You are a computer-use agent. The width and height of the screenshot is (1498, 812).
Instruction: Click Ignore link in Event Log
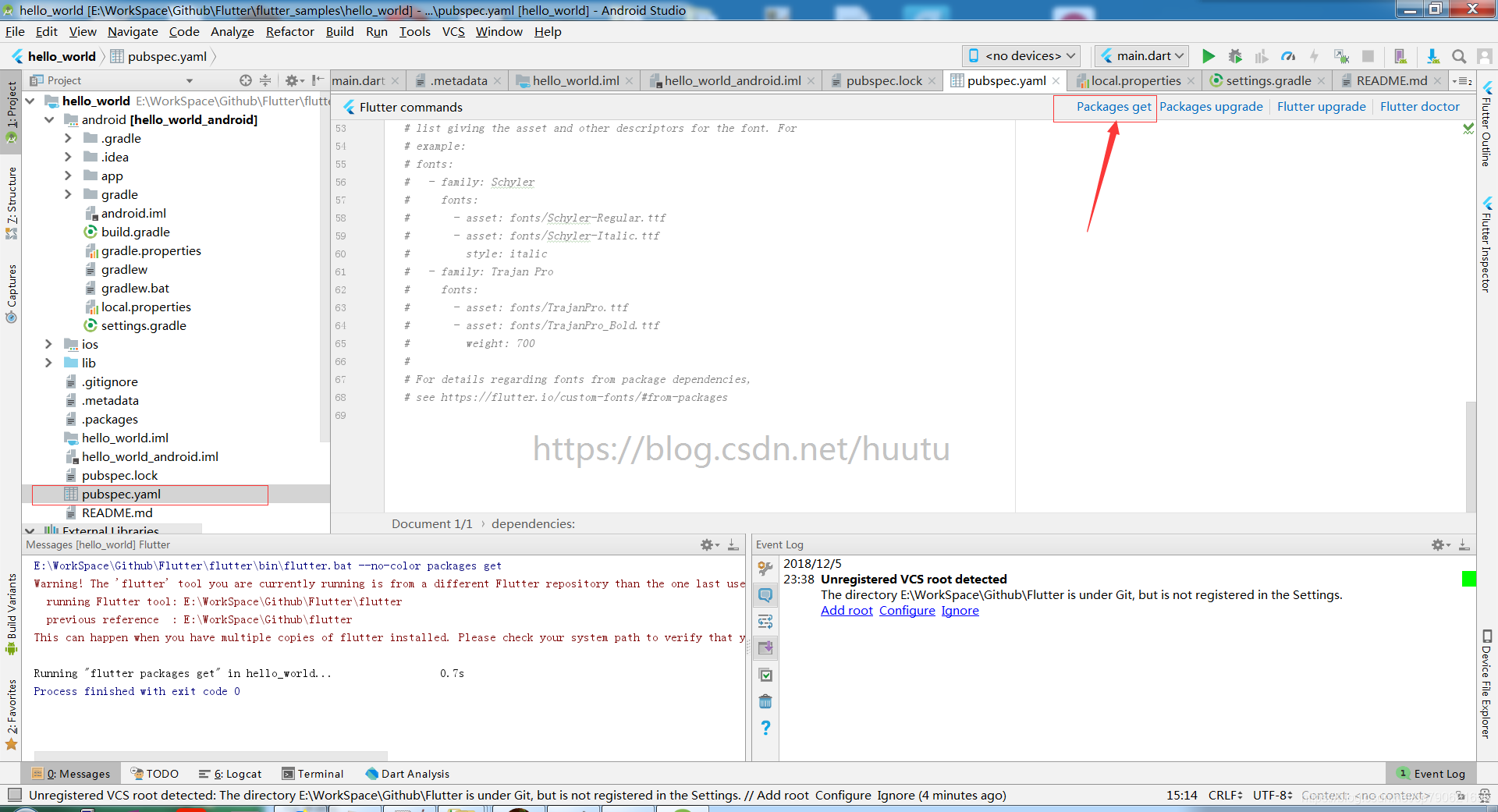(960, 611)
